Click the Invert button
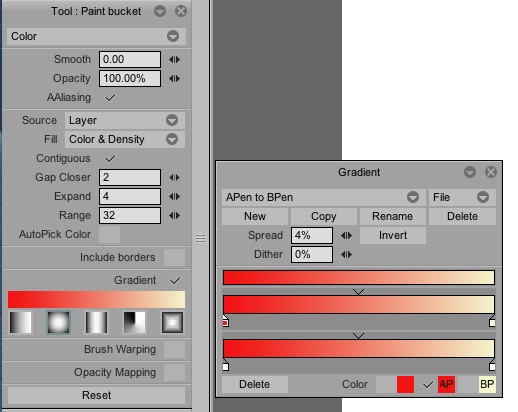 393,235
